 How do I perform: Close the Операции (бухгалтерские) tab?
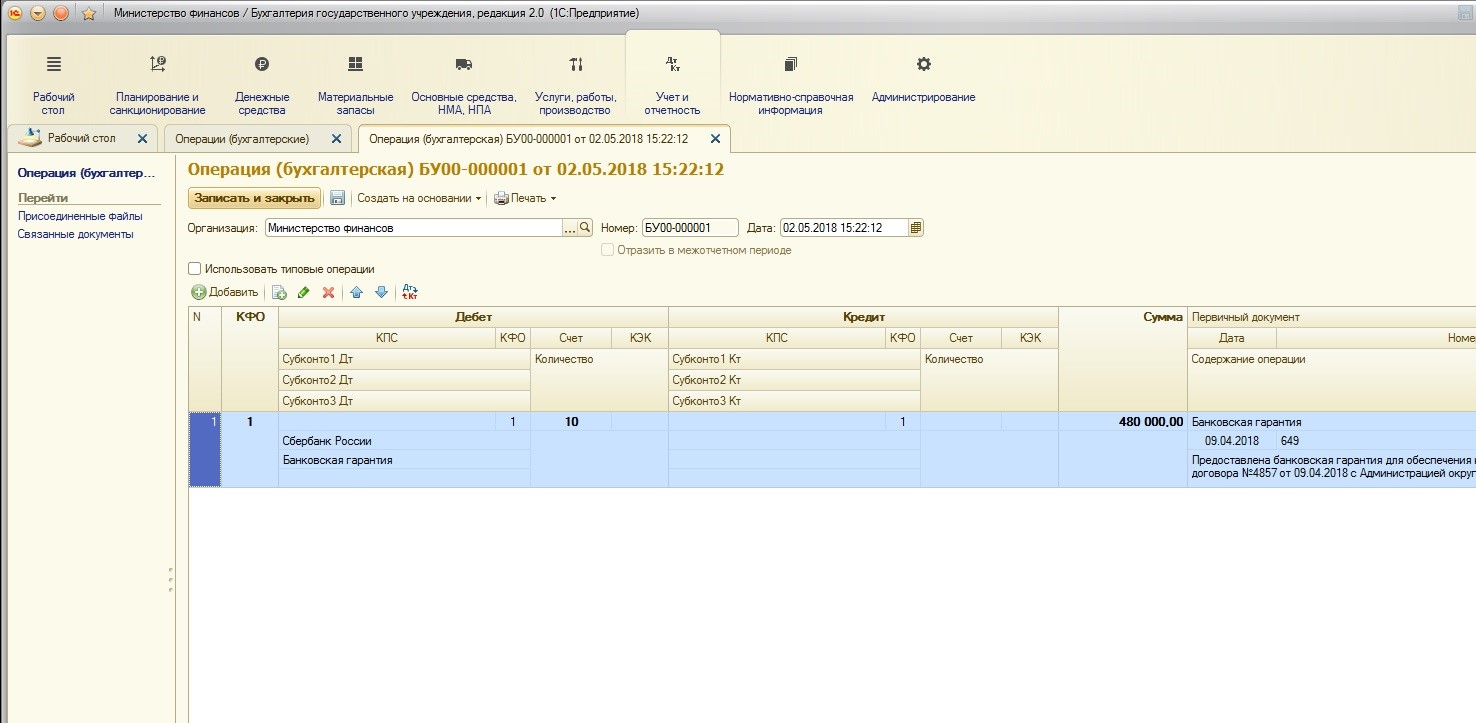click(x=336, y=138)
